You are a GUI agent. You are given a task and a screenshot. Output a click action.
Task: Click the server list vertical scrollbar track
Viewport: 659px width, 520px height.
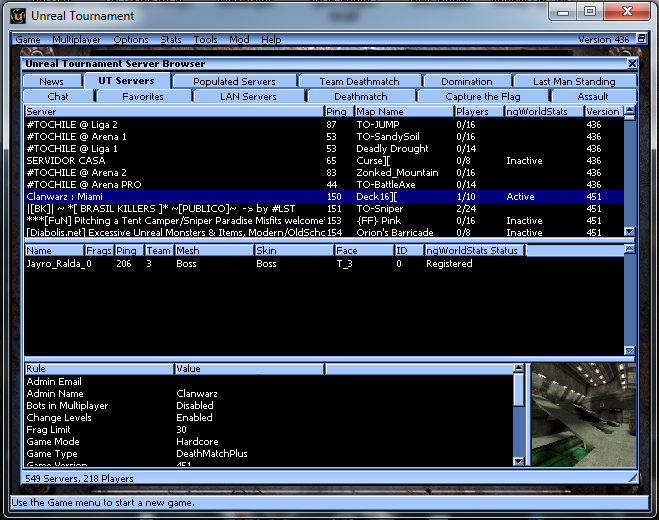(629, 173)
